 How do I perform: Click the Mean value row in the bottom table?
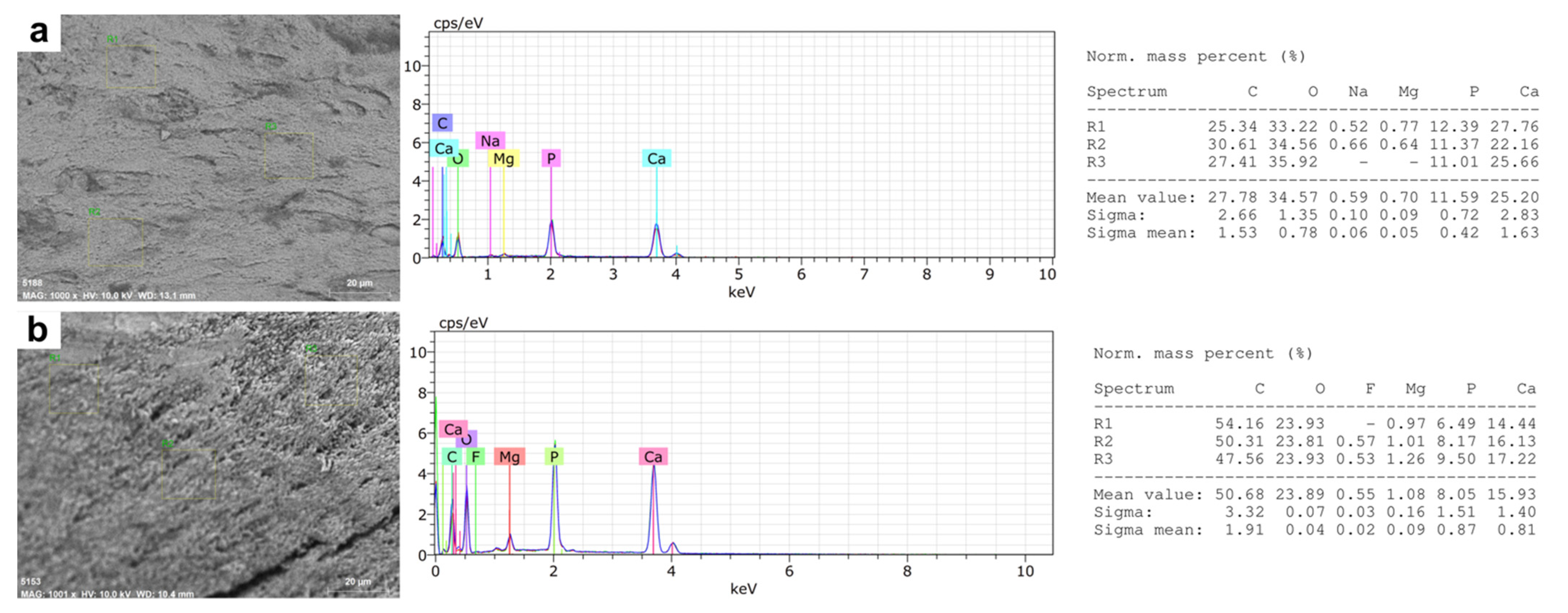[x=1315, y=494]
